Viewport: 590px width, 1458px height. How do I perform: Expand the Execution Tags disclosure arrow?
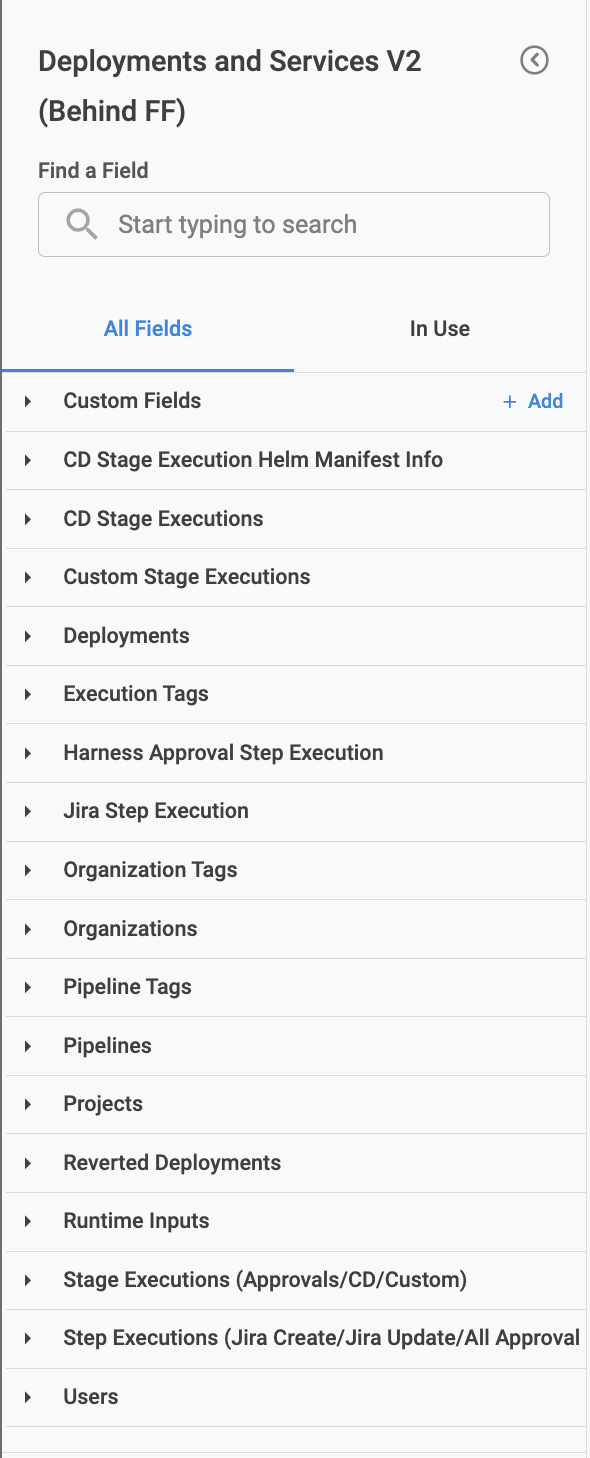pos(28,694)
